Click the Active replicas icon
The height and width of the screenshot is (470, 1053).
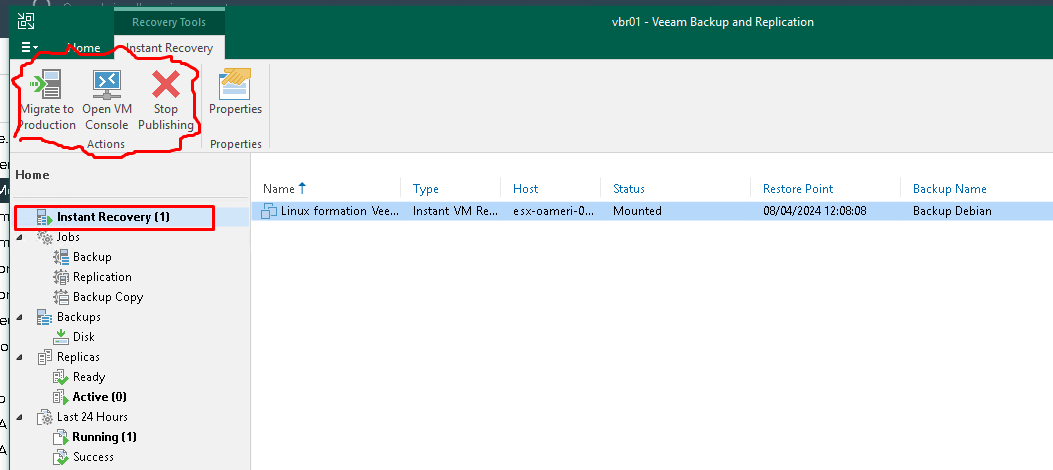point(61,397)
